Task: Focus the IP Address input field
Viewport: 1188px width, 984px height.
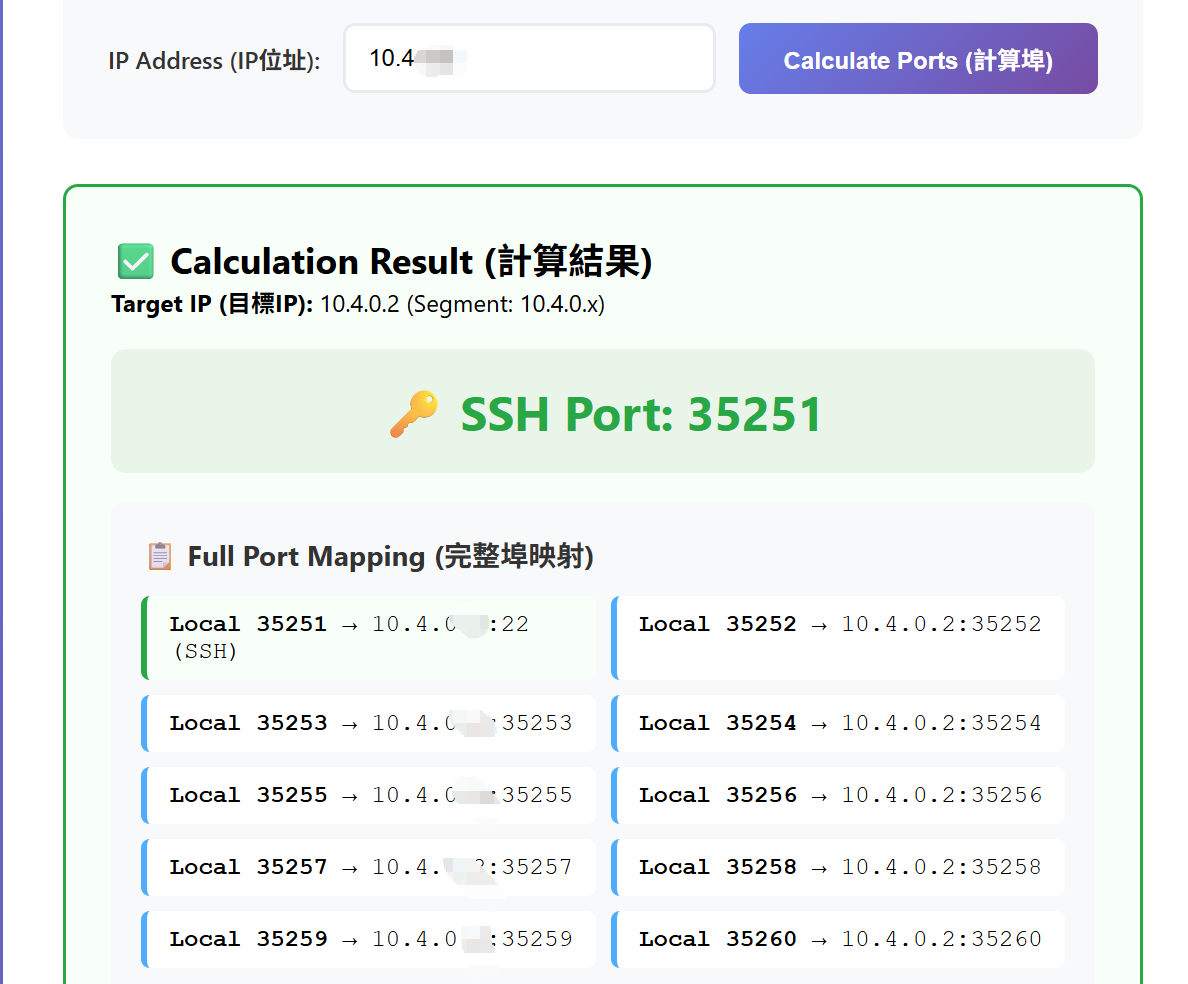Action: 528,59
